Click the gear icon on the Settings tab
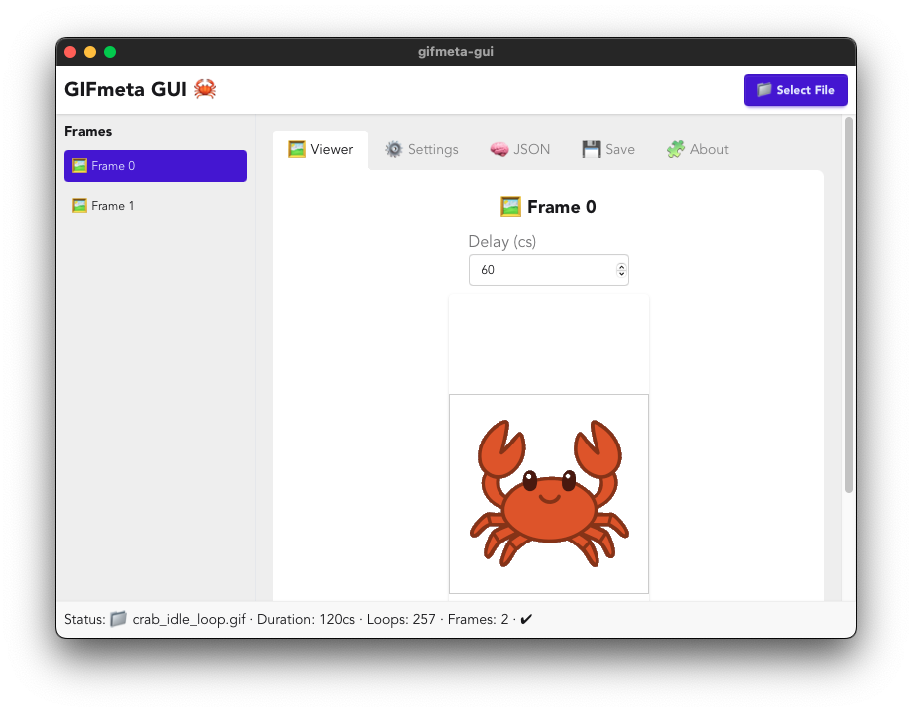The width and height of the screenshot is (912, 712). (x=395, y=148)
